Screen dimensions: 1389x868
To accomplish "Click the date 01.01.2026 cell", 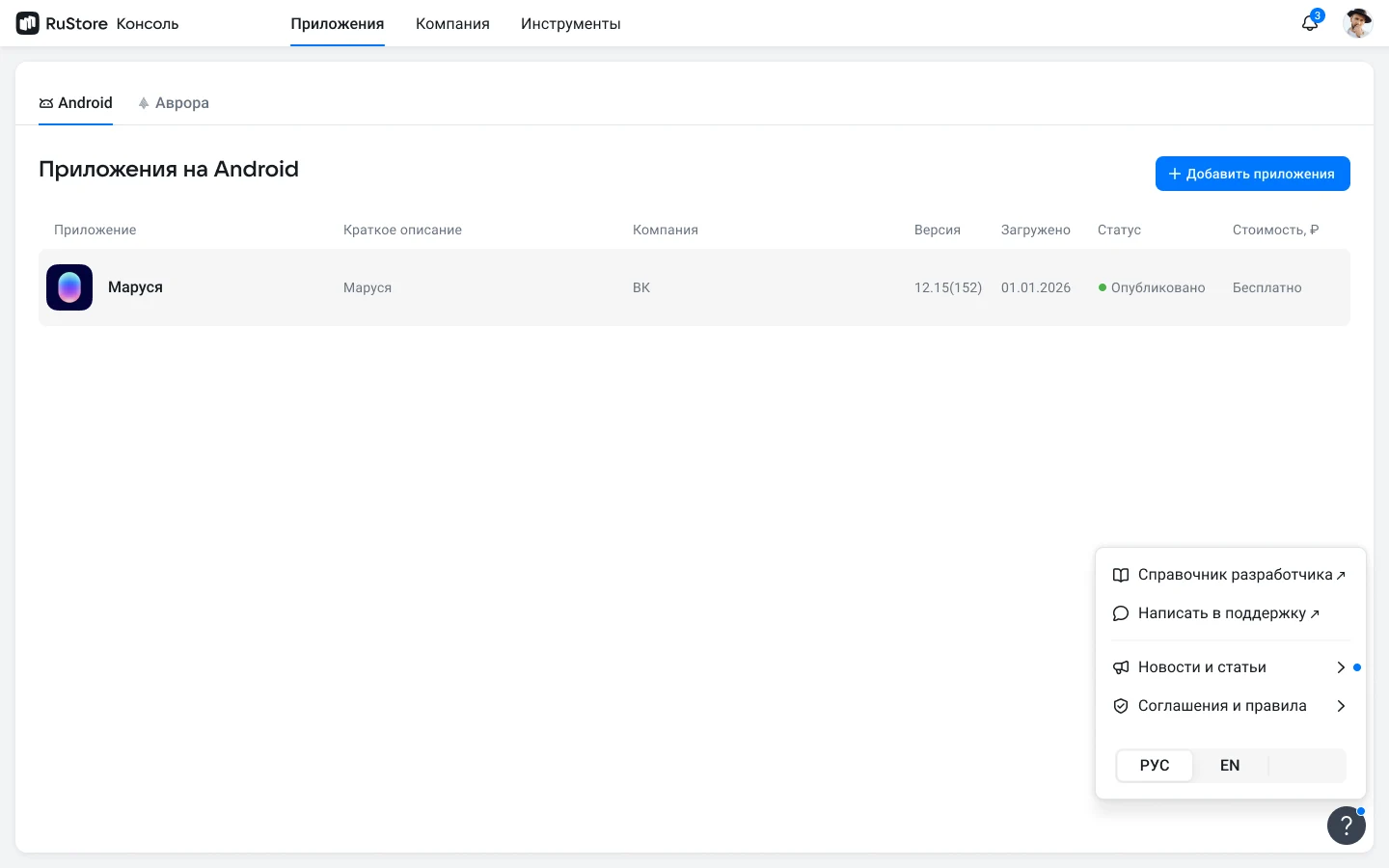I will coord(1036,287).
